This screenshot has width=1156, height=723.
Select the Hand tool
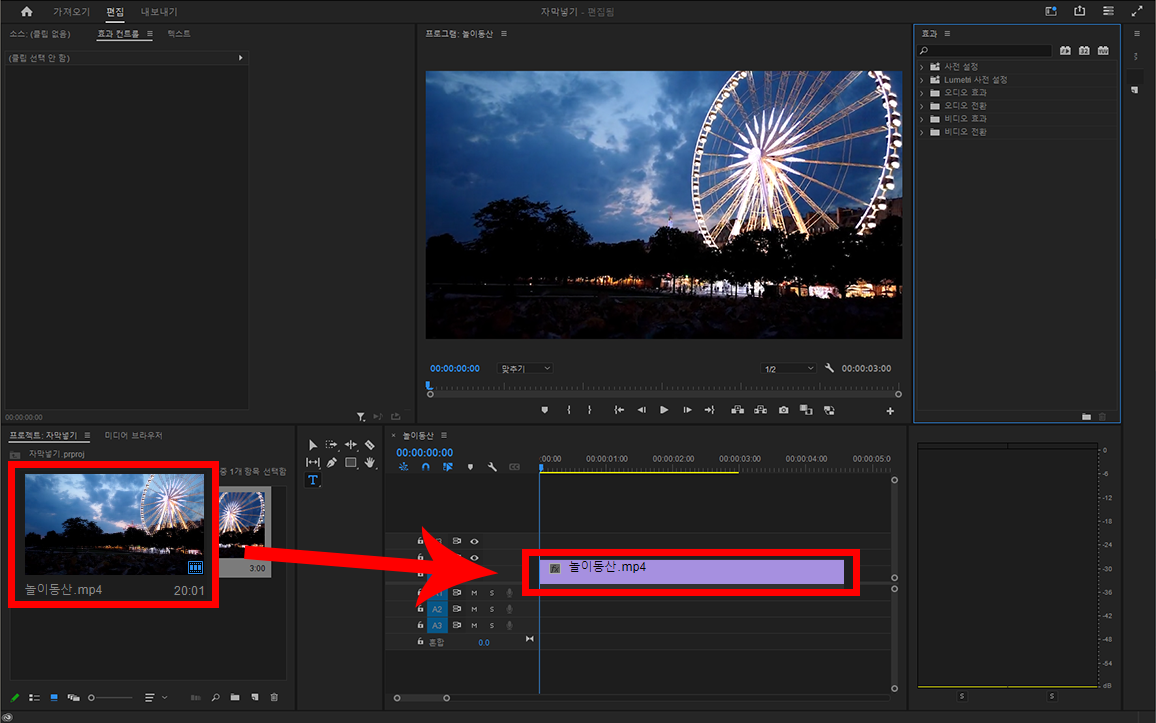click(370, 463)
